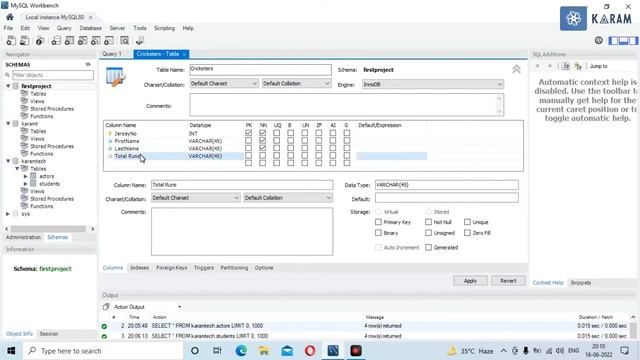Create new view toolbar icon
Image resolution: width=640 pixels, height=360 pixels.
pos(82,40)
